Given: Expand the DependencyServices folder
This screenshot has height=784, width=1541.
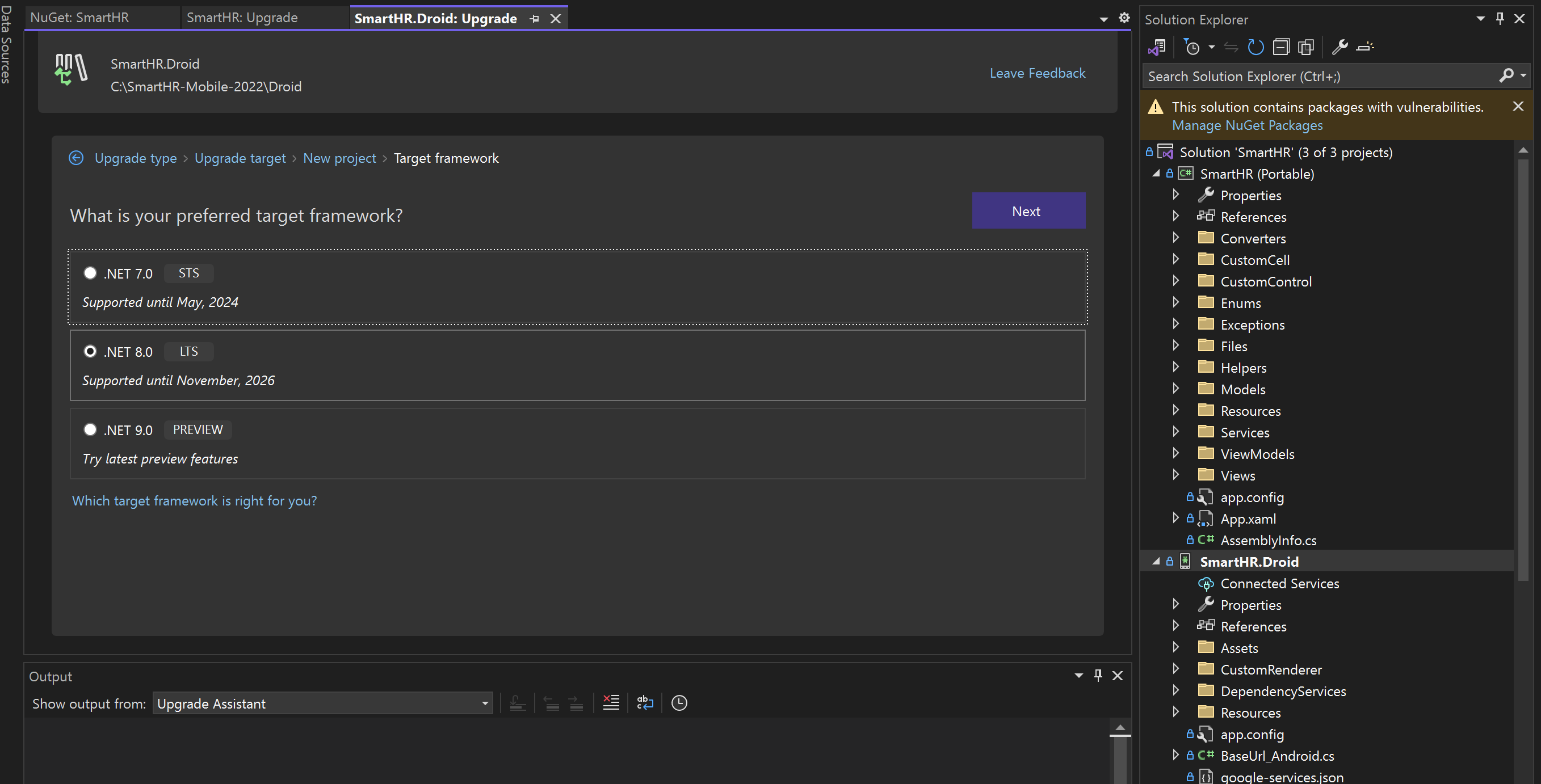Looking at the screenshot, I should pyautogui.click(x=1175, y=690).
